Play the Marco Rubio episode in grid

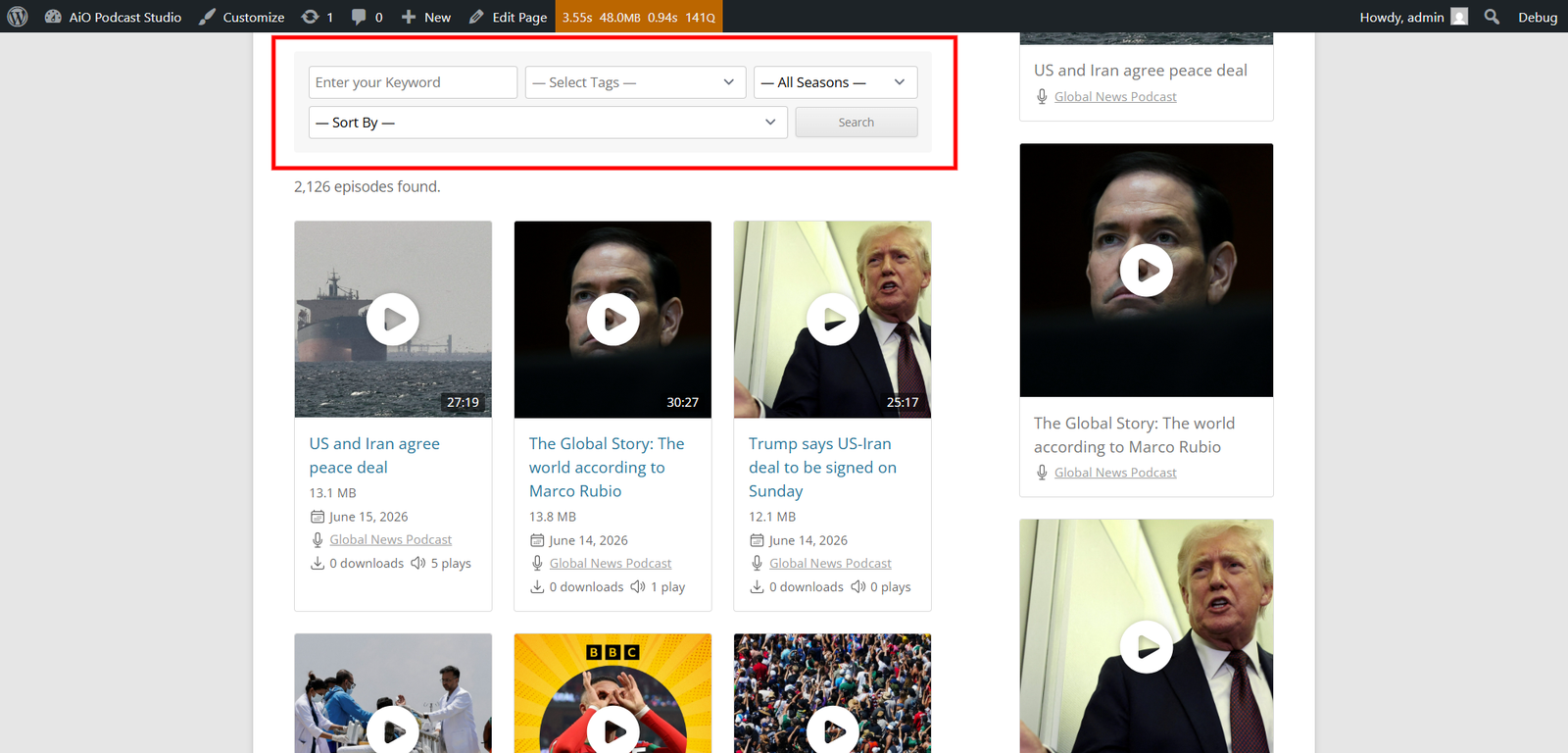coord(613,320)
